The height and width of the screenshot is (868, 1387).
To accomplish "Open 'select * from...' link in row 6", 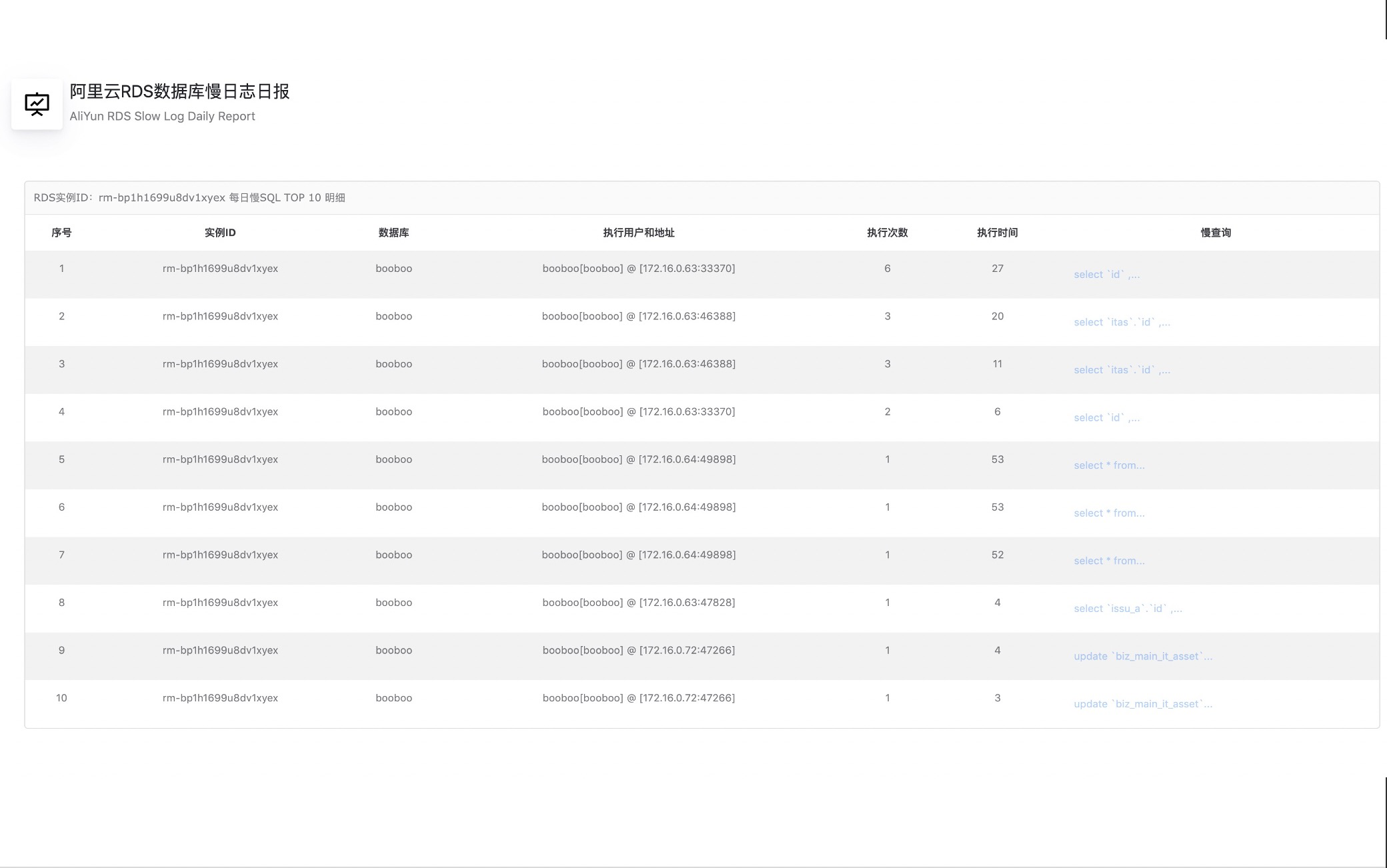I will (x=1109, y=513).
